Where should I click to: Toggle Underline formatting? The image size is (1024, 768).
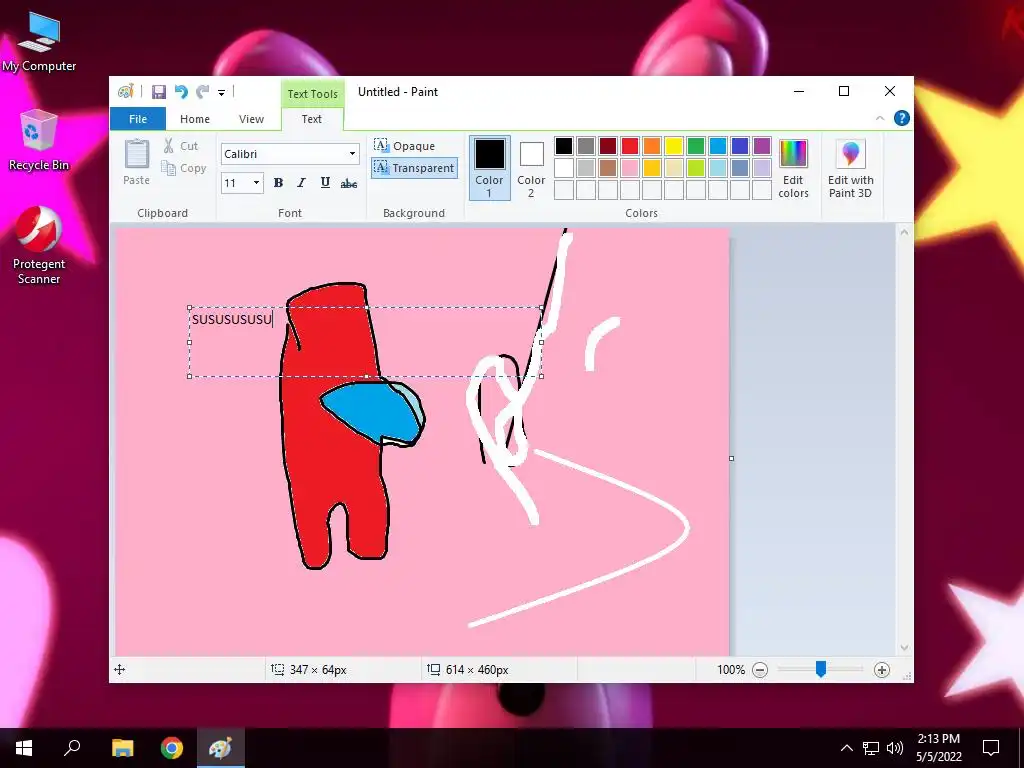click(325, 183)
